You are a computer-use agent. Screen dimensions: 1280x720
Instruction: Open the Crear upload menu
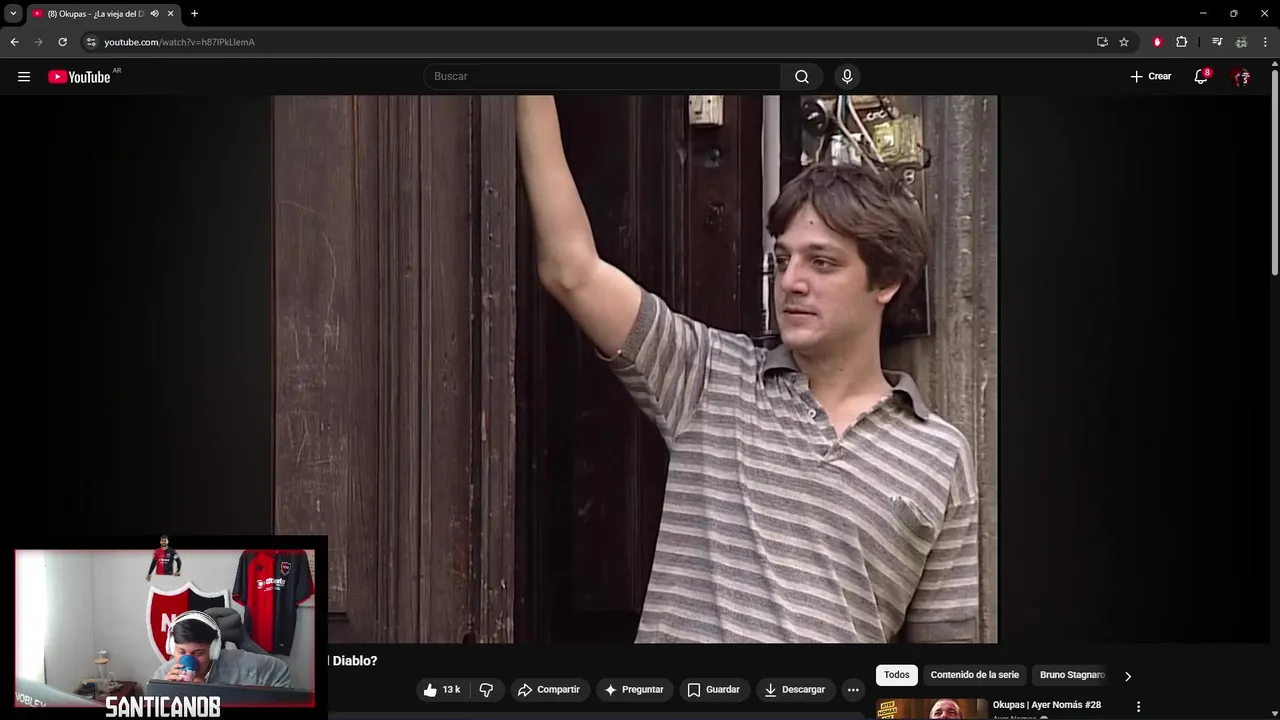1151,76
